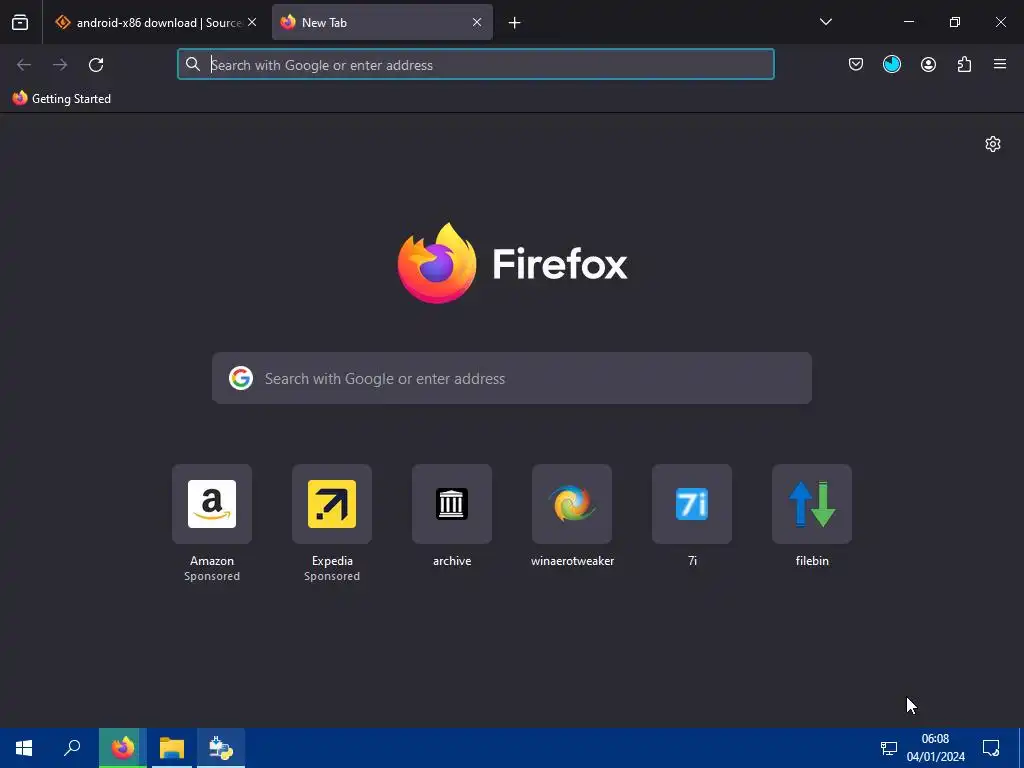Go forward one page
Screen dimensions: 1024x768
60,65
